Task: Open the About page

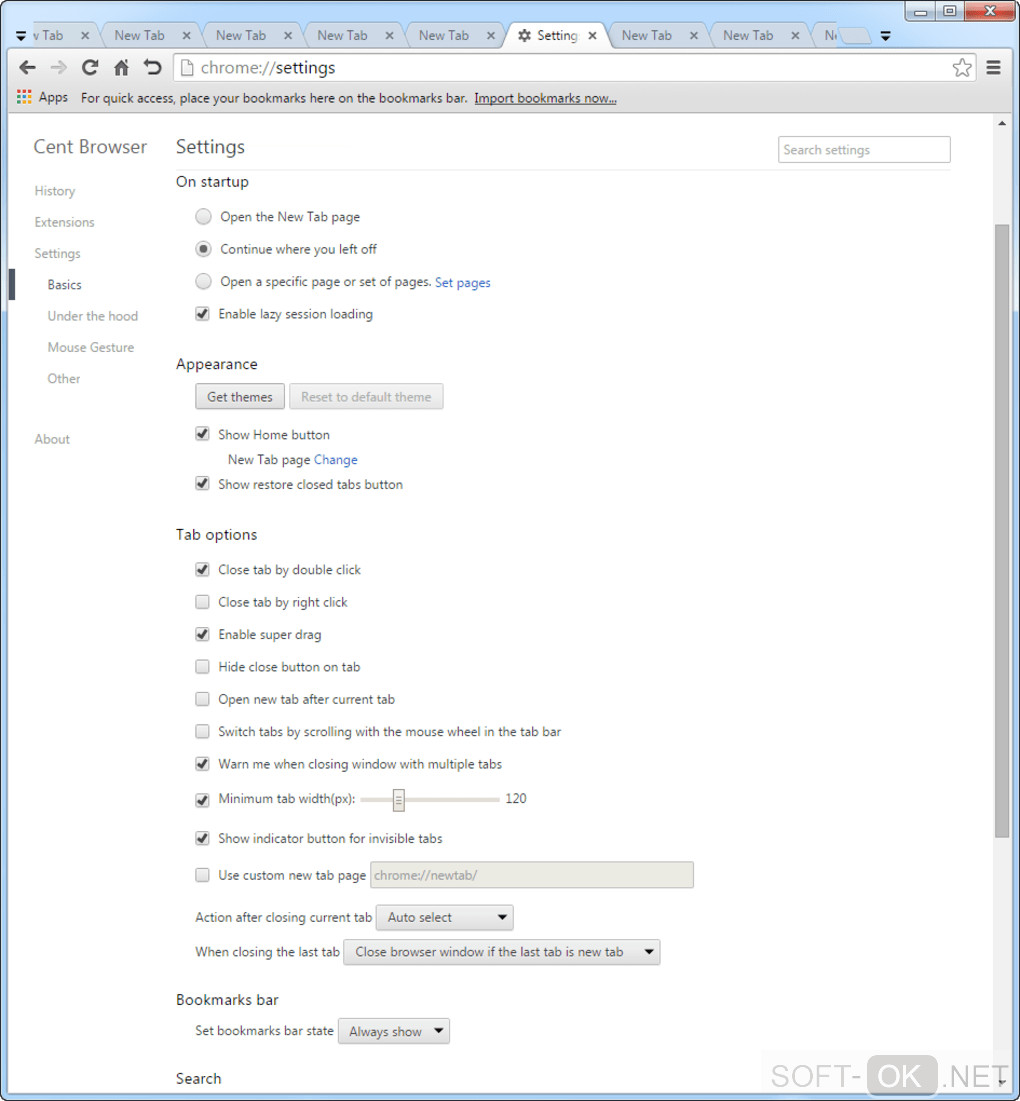Action: [x=52, y=439]
